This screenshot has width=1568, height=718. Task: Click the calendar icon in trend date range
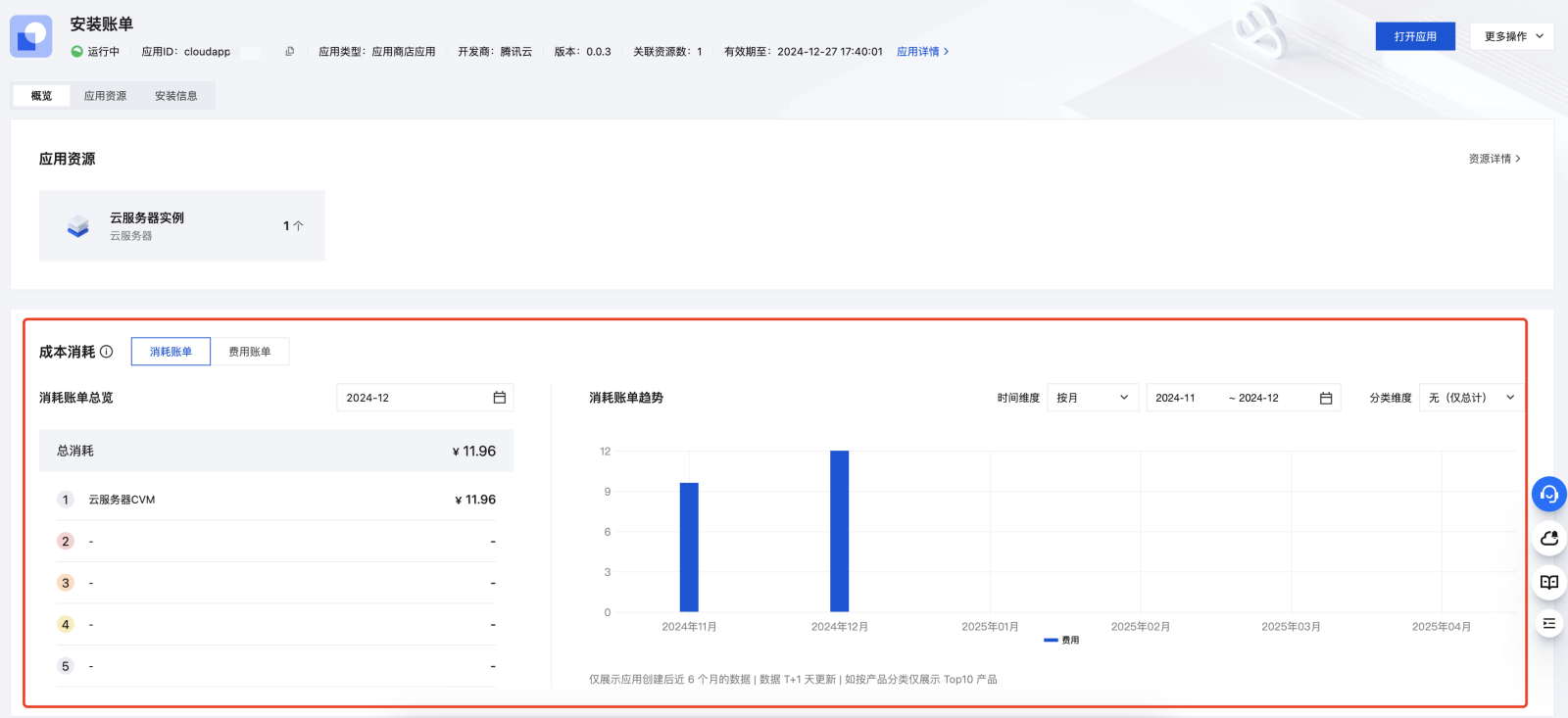click(x=1325, y=398)
